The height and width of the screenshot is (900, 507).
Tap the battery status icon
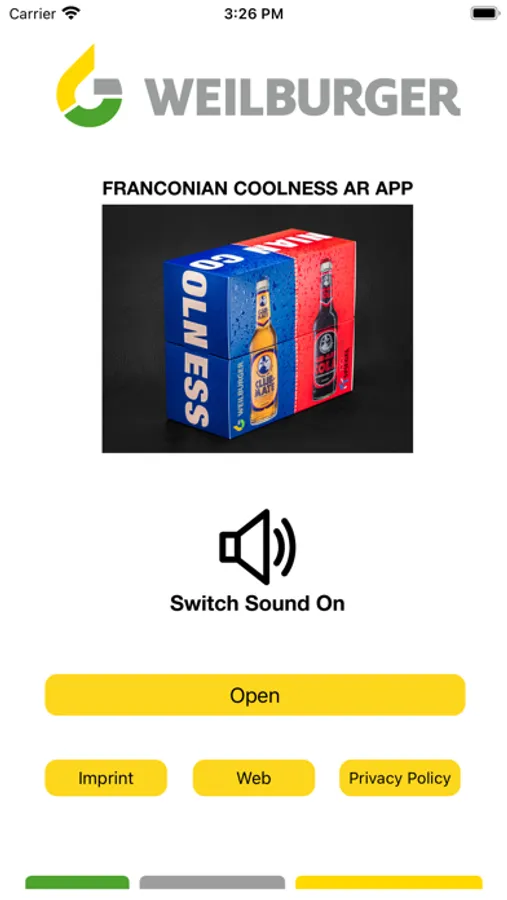pos(485,13)
